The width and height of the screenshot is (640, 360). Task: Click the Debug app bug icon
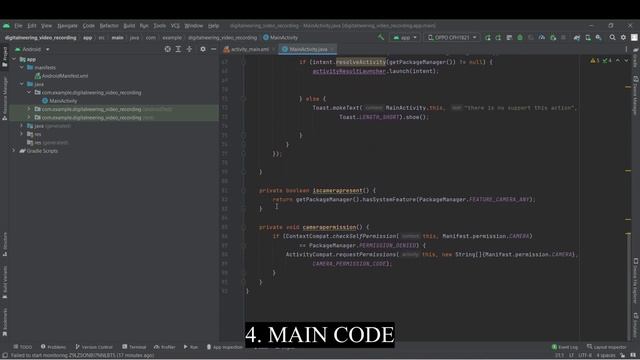click(x=520, y=37)
